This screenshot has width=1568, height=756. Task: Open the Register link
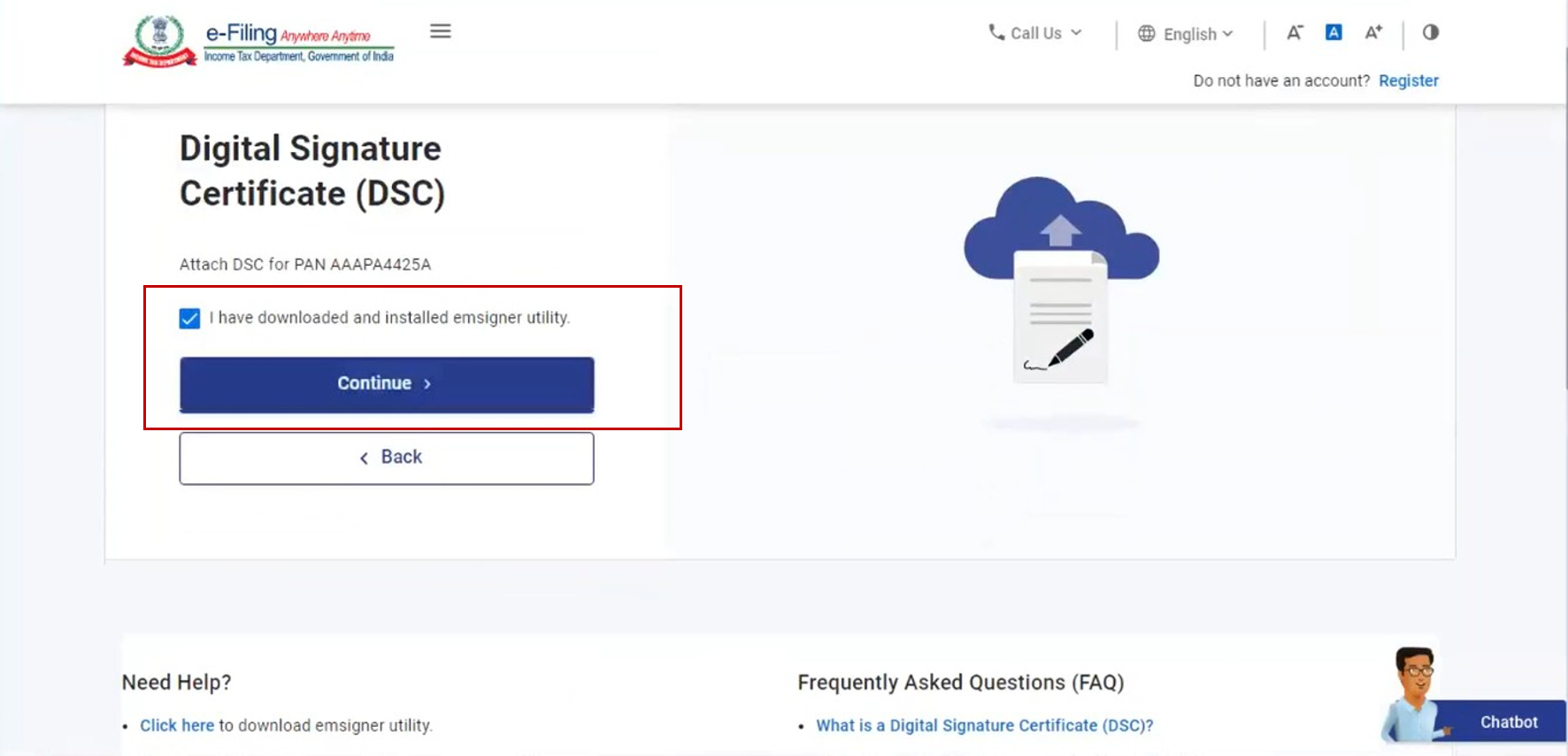pos(1408,81)
